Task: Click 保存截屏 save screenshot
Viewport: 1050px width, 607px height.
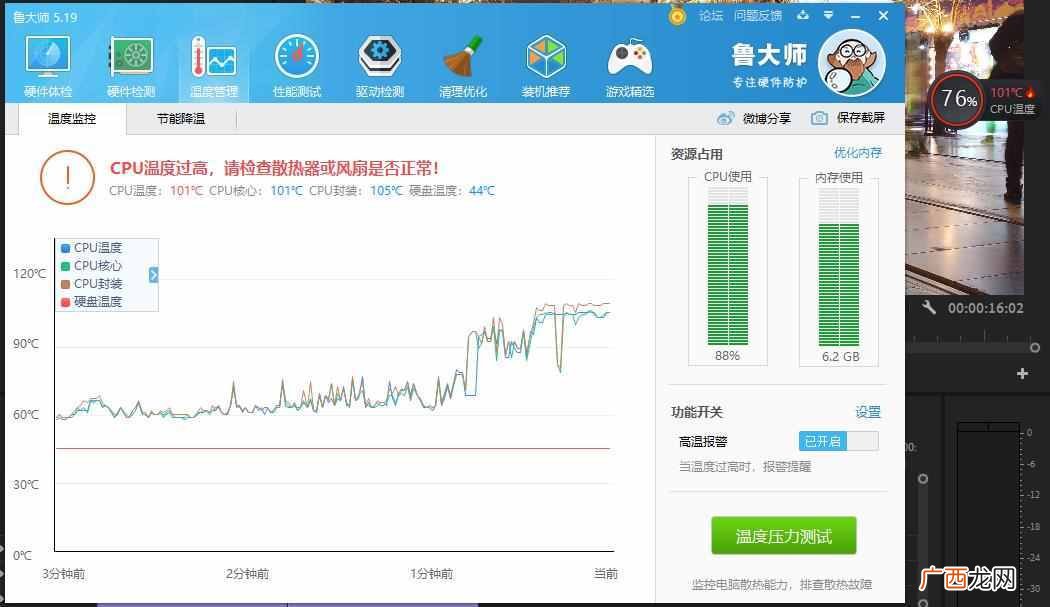Action: (860, 119)
